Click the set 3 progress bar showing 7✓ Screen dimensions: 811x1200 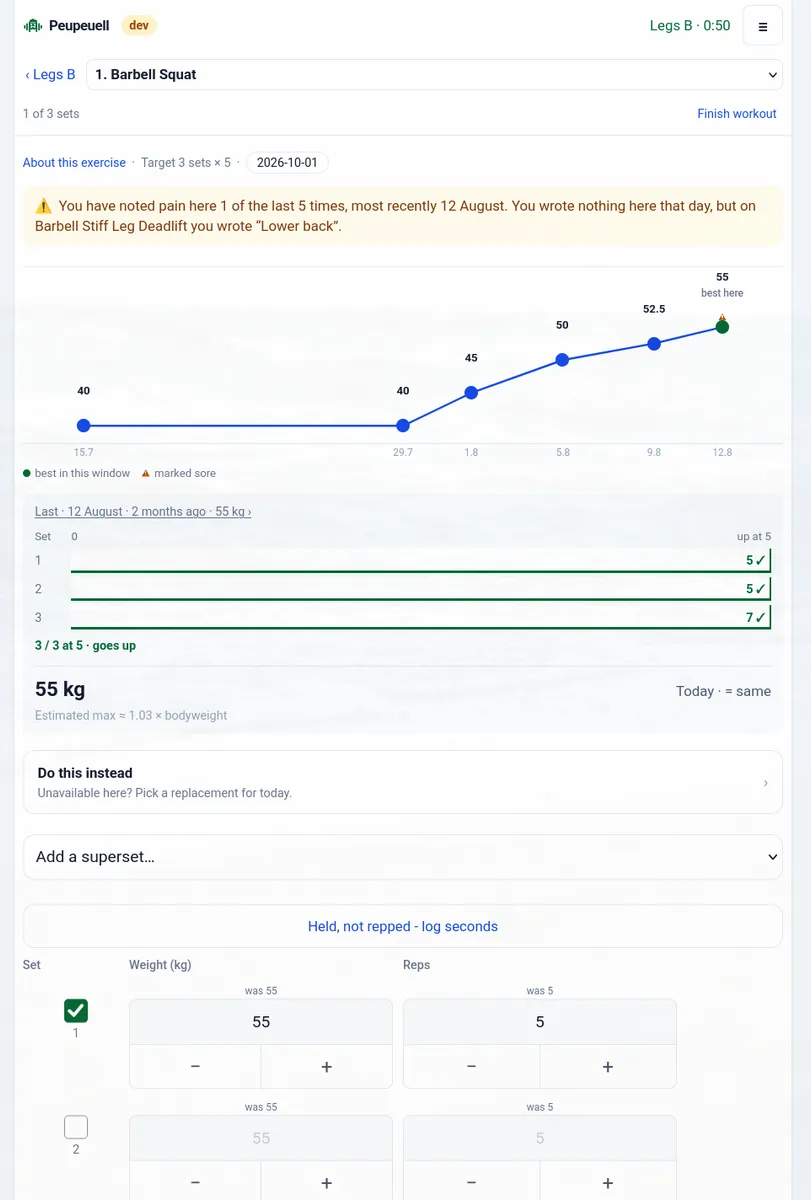point(421,617)
